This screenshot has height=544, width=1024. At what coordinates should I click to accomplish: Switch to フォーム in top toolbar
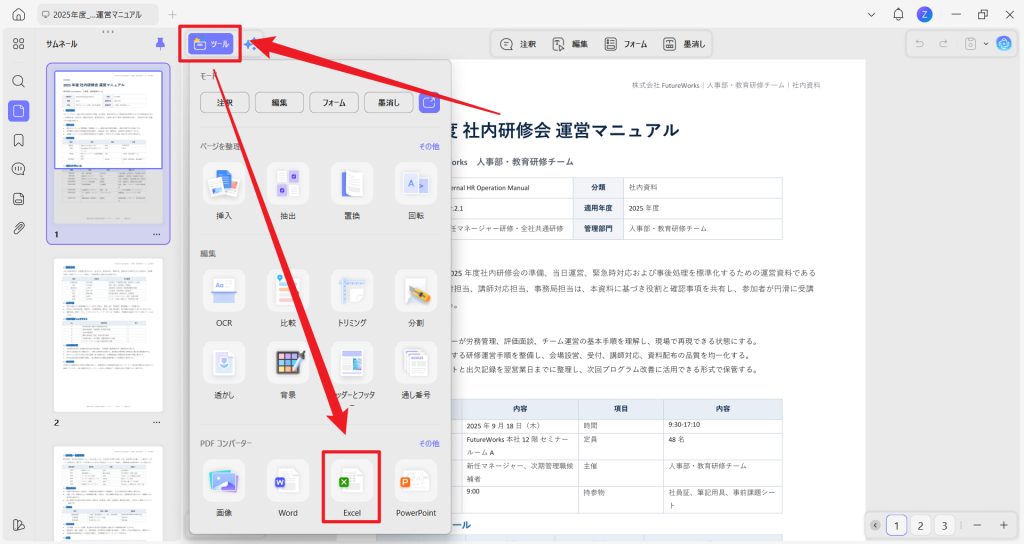coord(626,44)
